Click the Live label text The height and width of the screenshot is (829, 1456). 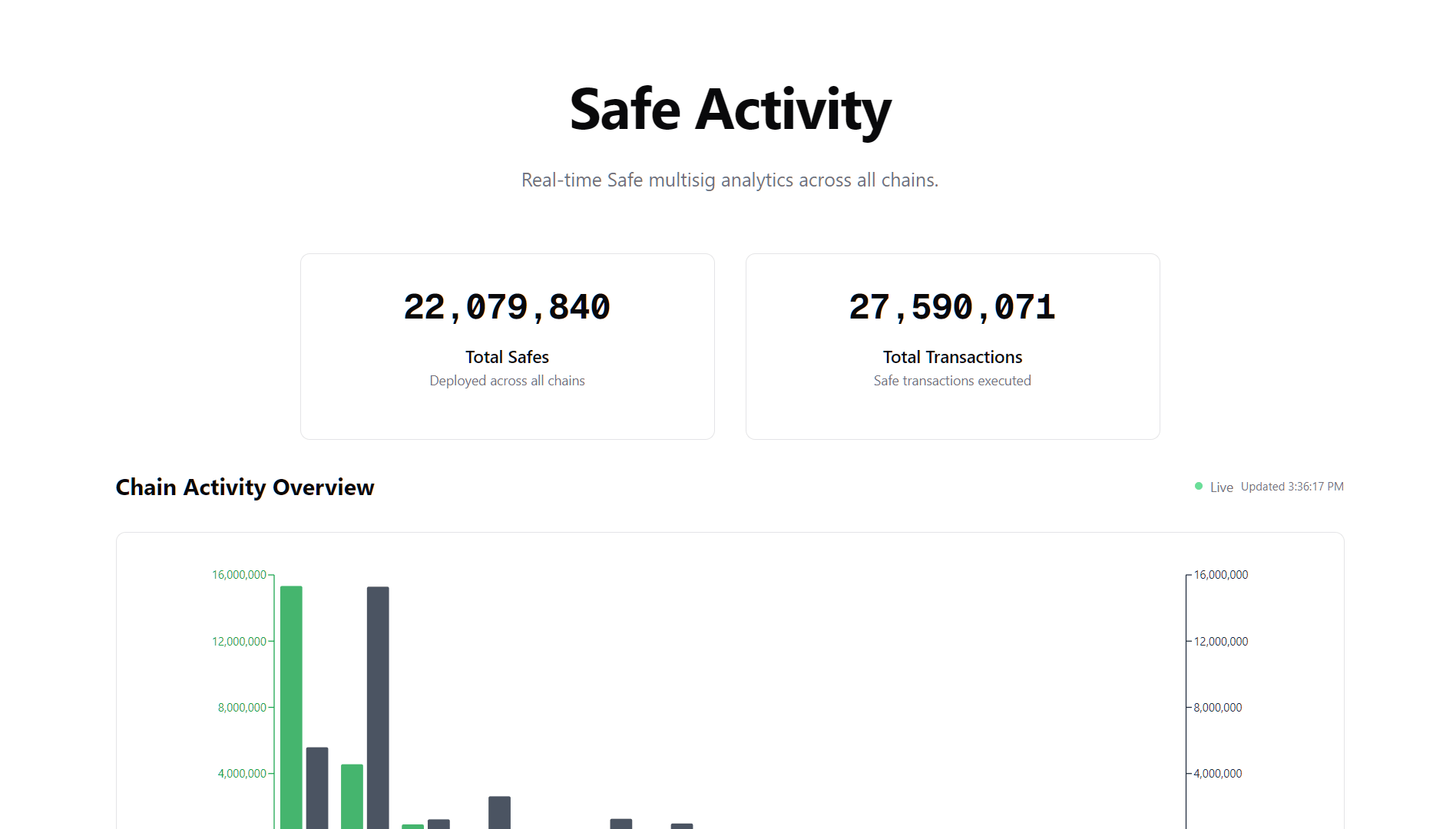tap(1221, 487)
